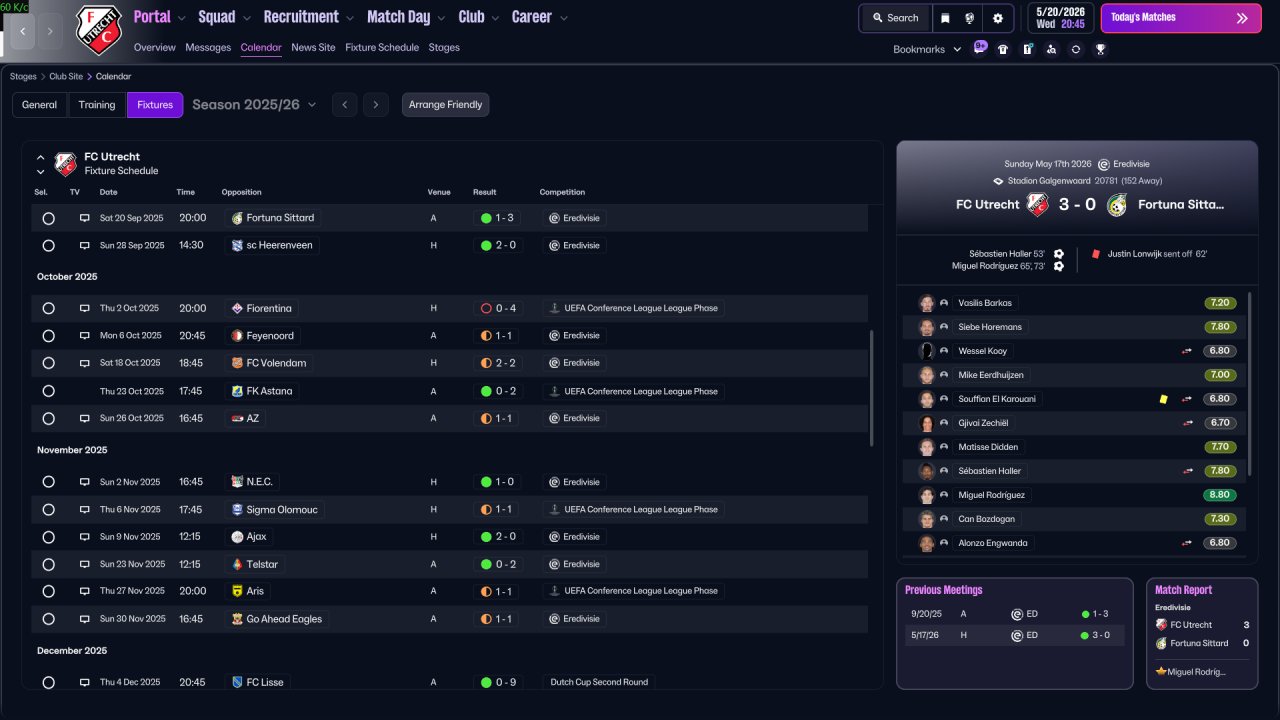1280x720 pixels.
Task: Click the fixture list vertical scrollbar
Action: [x=872, y=389]
